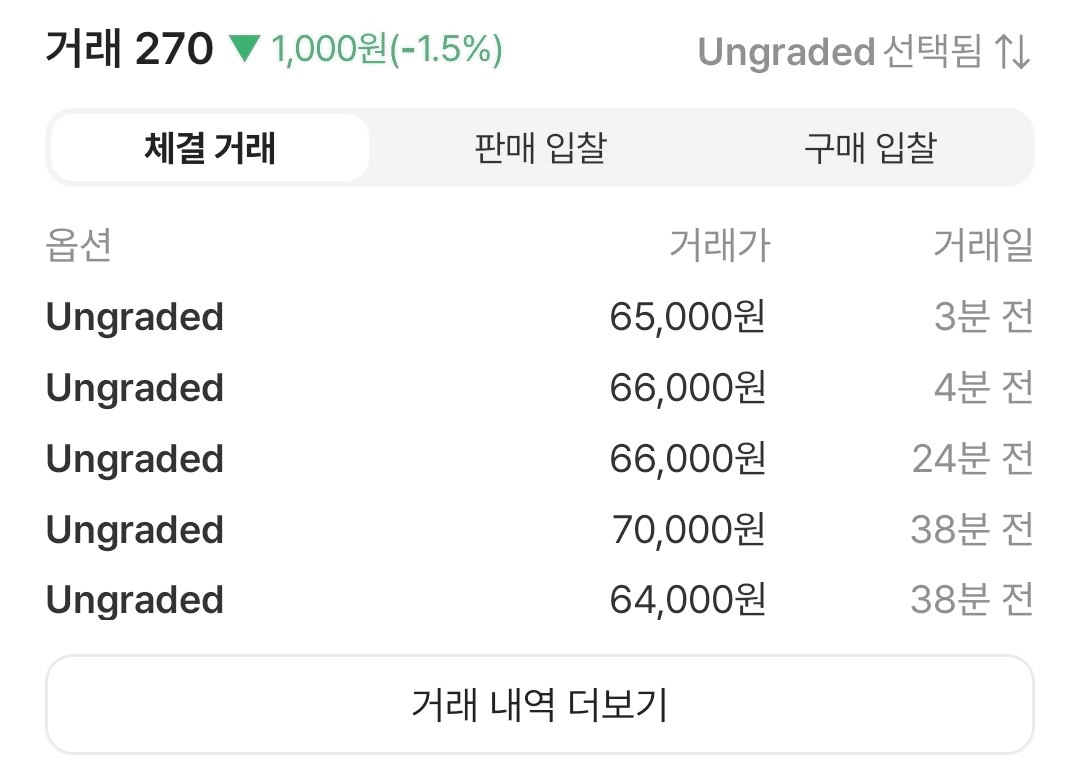The image size is (1080, 774).
Task: Select the 66,000원 trade from 4분 전
Action: (540, 388)
